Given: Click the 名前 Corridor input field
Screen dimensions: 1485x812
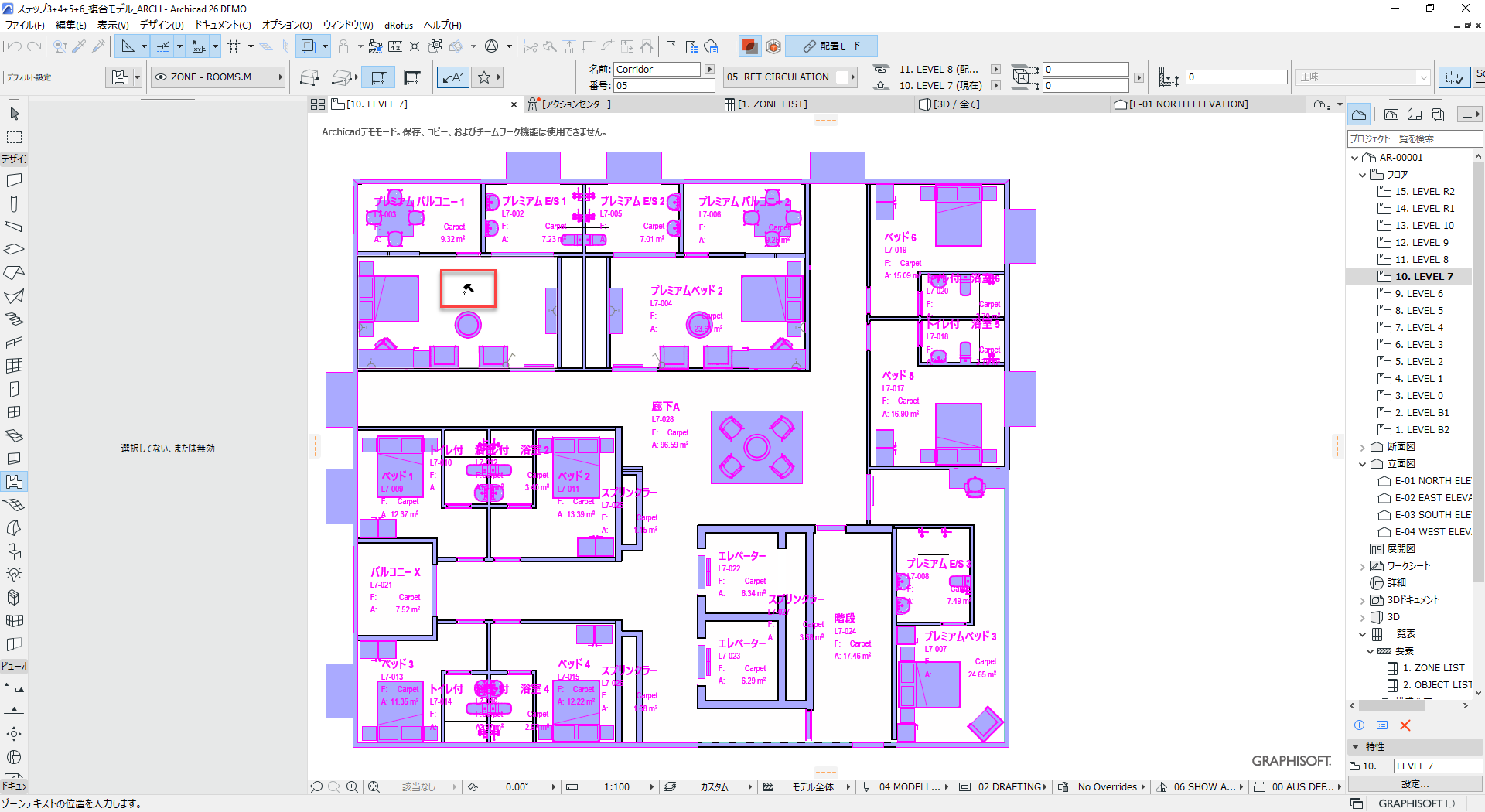Looking at the screenshot, I should coord(657,70).
